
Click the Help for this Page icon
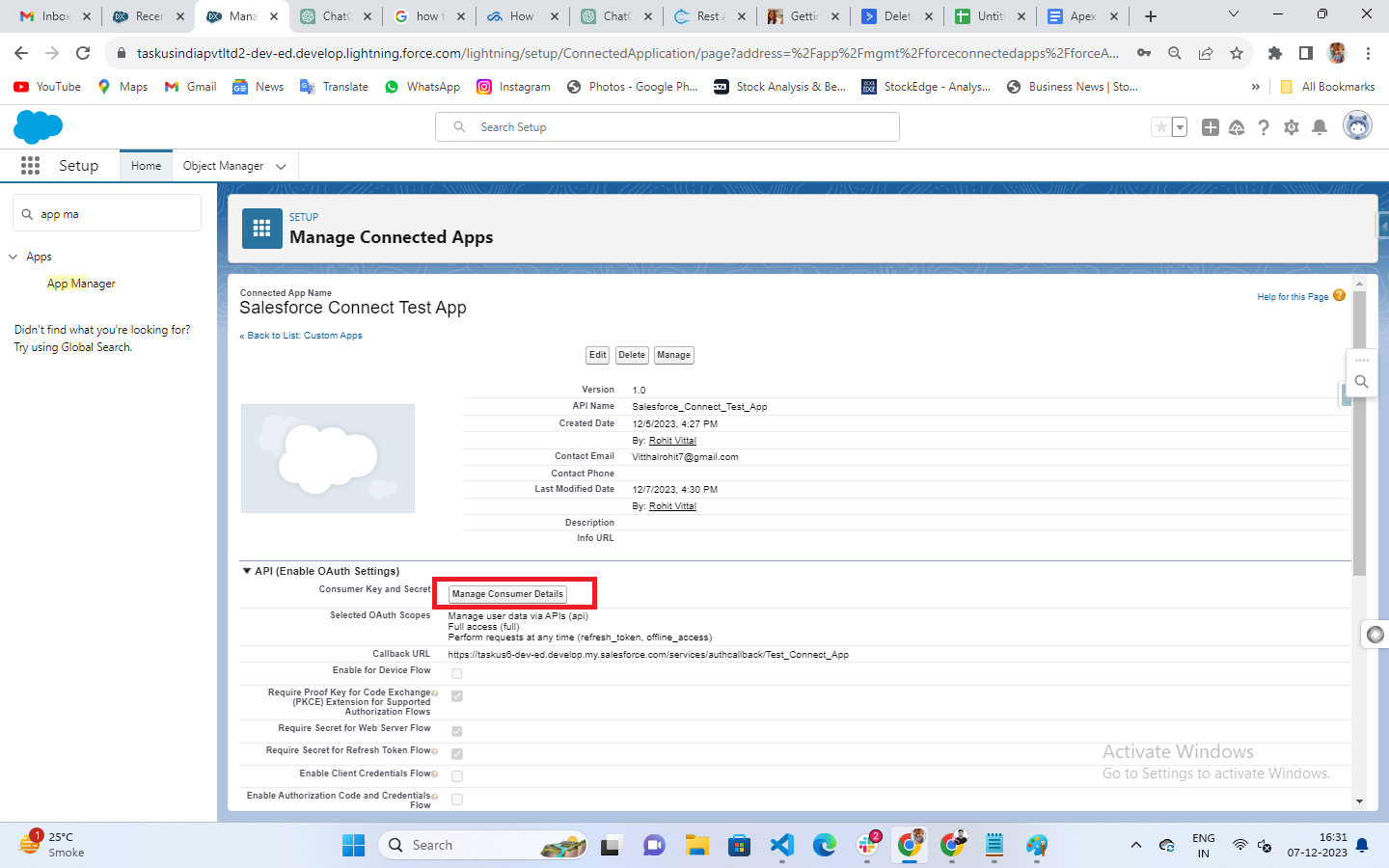click(1339, 295)
